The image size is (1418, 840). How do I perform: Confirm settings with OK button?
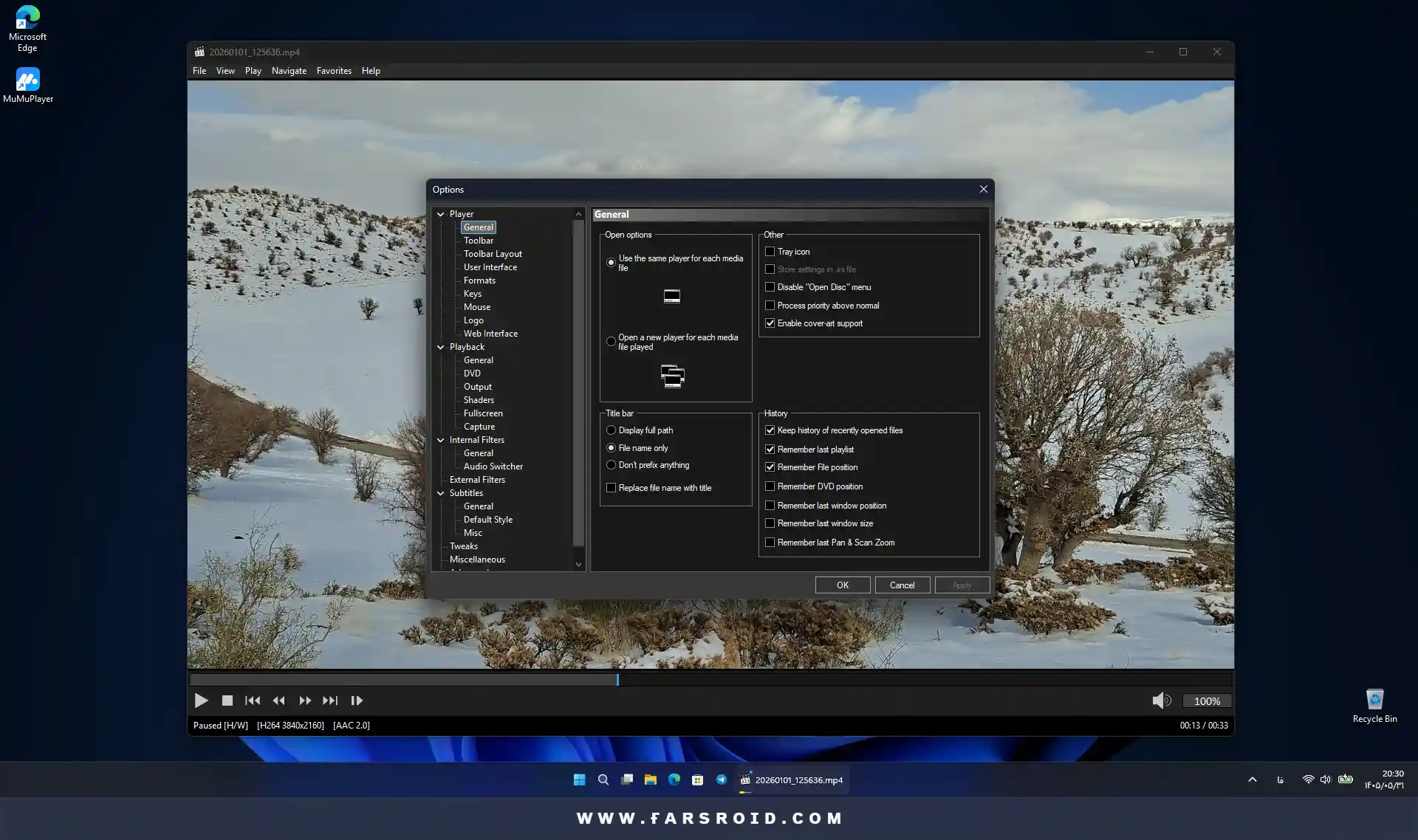(843, 585)
